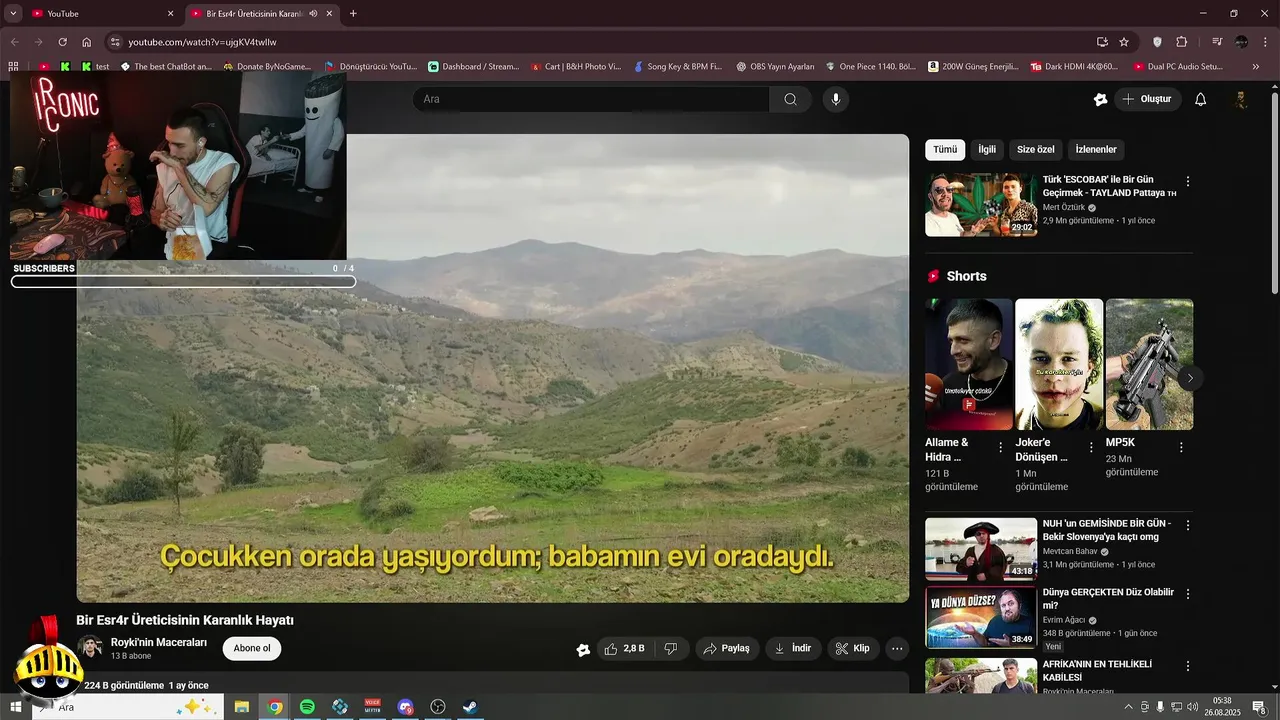1280x720 pixels.
Task: Share the video with Paylaş
Action: click(x=727, y=648)
